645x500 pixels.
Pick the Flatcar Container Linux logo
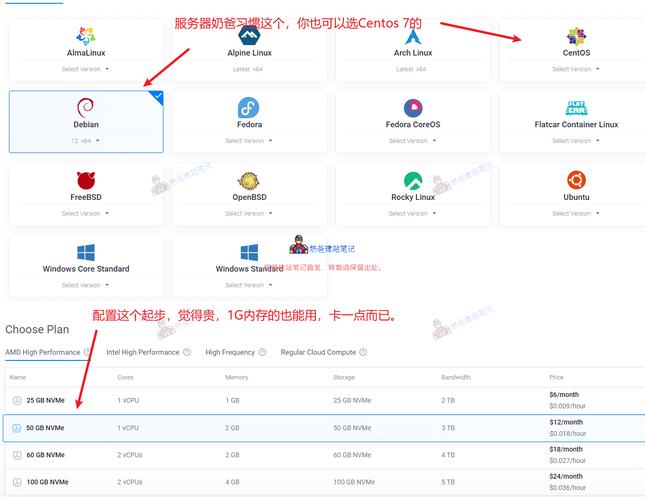coord(576,108)
